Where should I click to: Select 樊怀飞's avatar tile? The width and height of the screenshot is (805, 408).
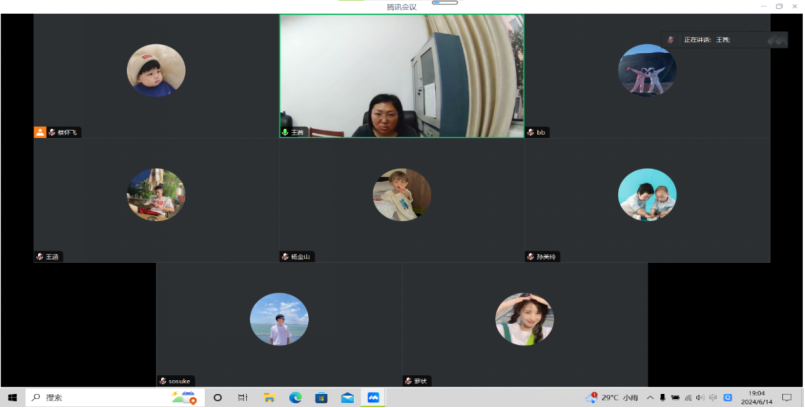pos(155,71)
